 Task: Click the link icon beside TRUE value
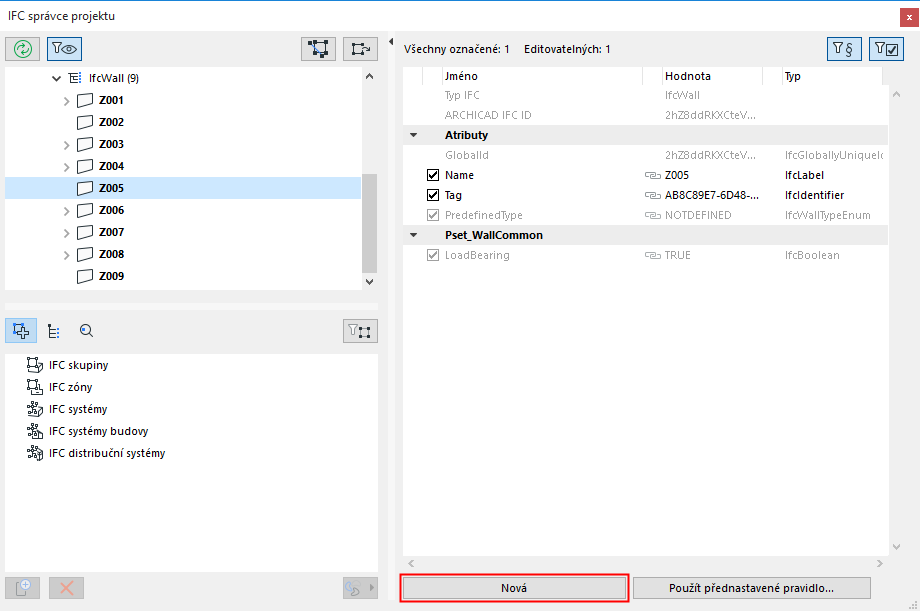652,255
